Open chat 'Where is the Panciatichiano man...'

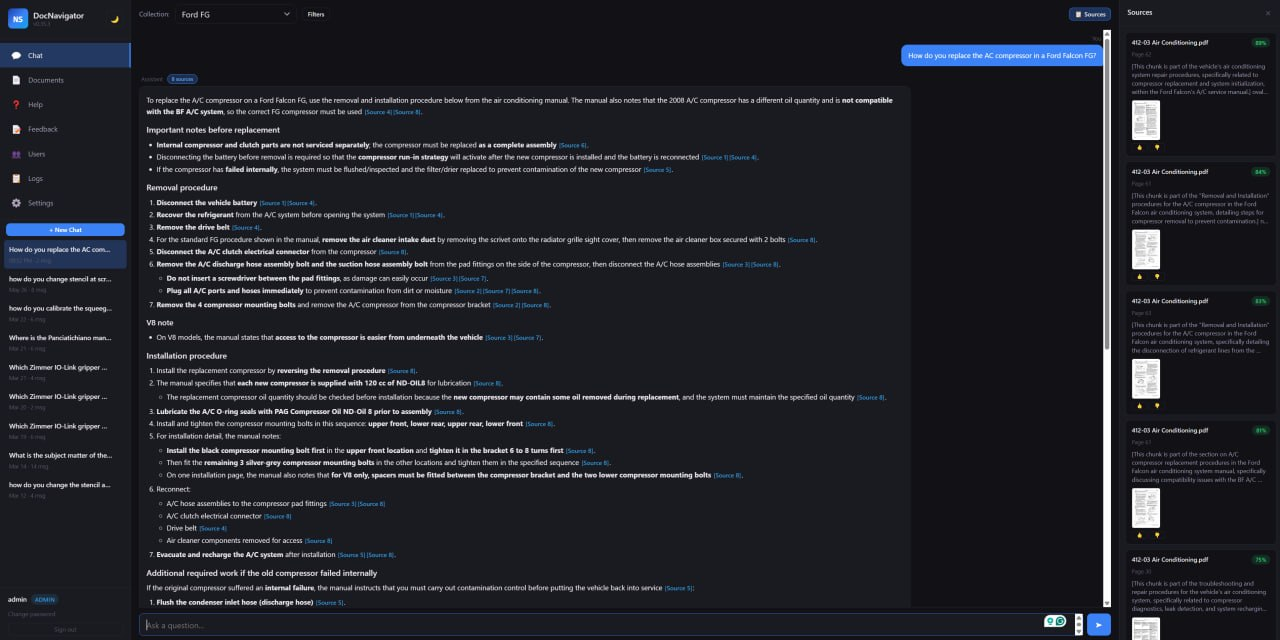point(65,341)
